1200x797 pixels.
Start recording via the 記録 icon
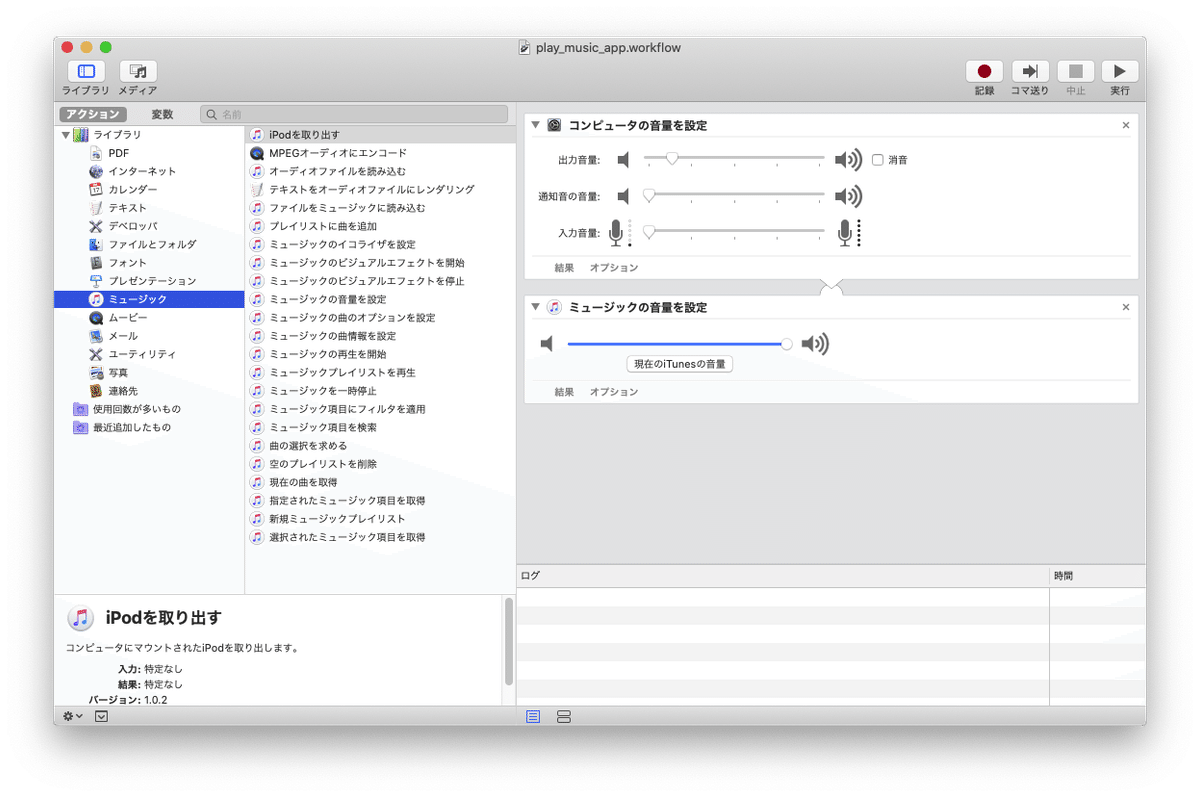[983, 71]
